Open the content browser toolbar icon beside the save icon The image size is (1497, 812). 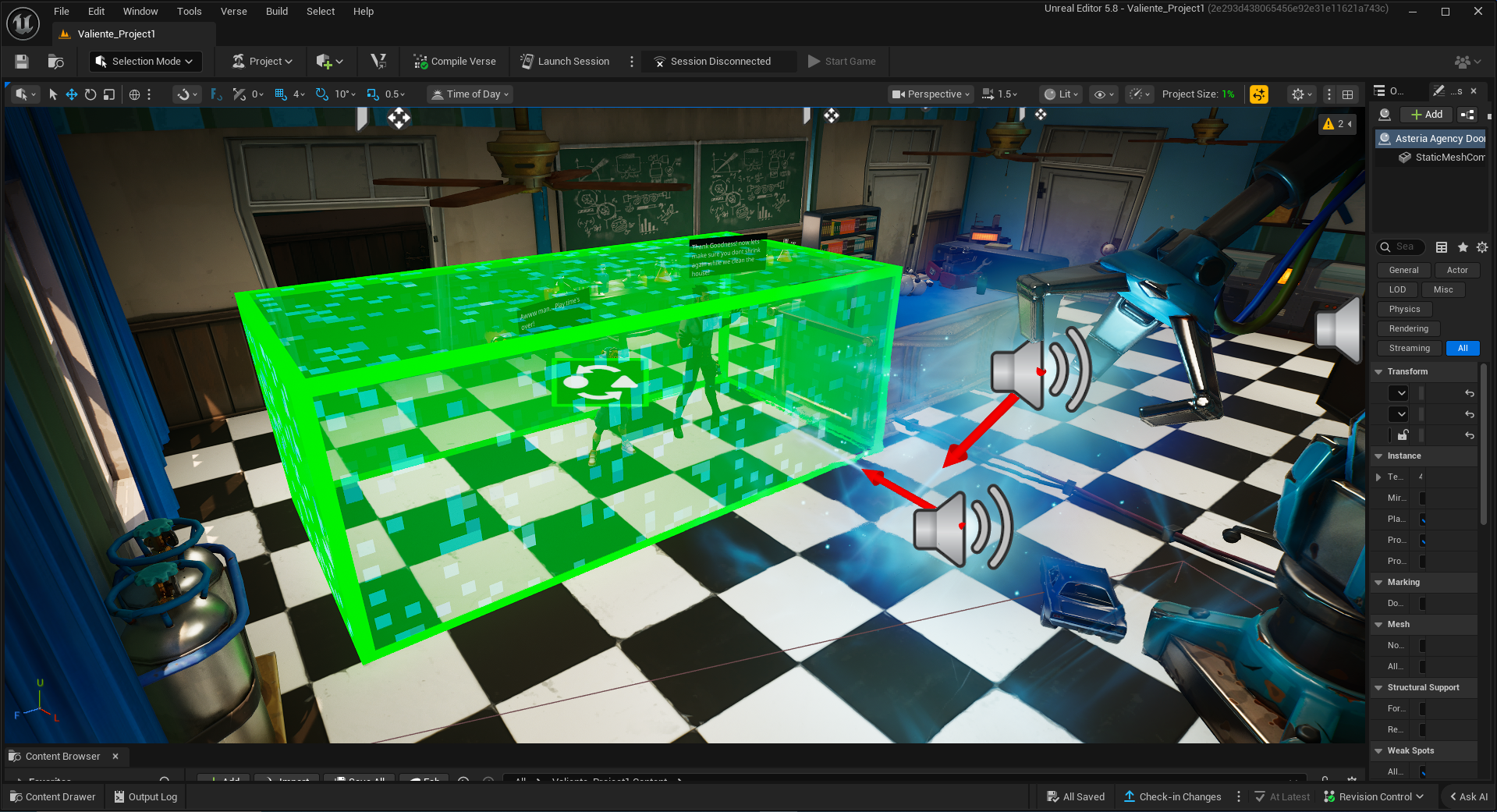coord(56,62)
